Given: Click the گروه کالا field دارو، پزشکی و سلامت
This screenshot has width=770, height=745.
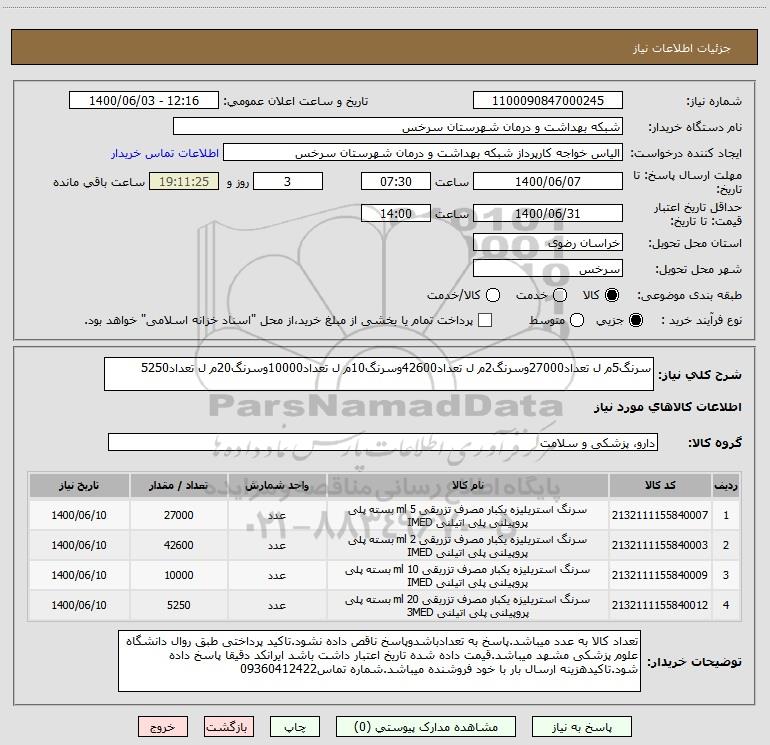Looking at the screenshot, I should pos(383,442).
